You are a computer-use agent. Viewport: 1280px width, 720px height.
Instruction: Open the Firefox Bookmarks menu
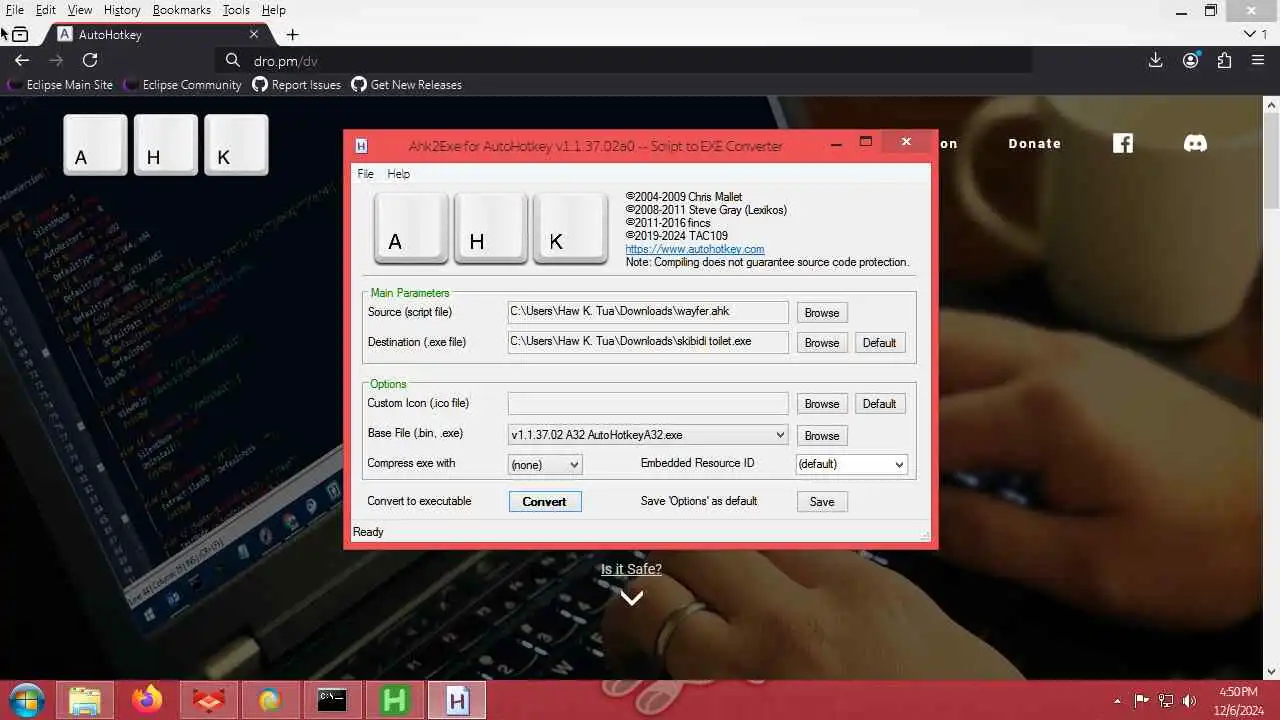pyautogui.click(x=182, y=10)
